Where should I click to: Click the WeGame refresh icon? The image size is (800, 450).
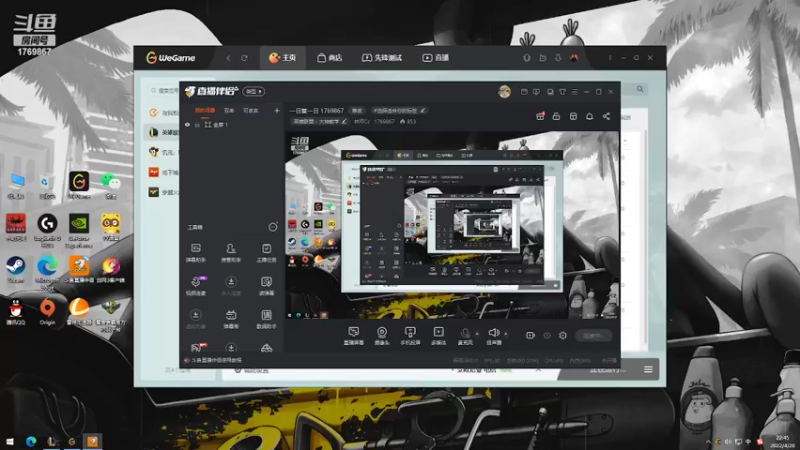244,58
